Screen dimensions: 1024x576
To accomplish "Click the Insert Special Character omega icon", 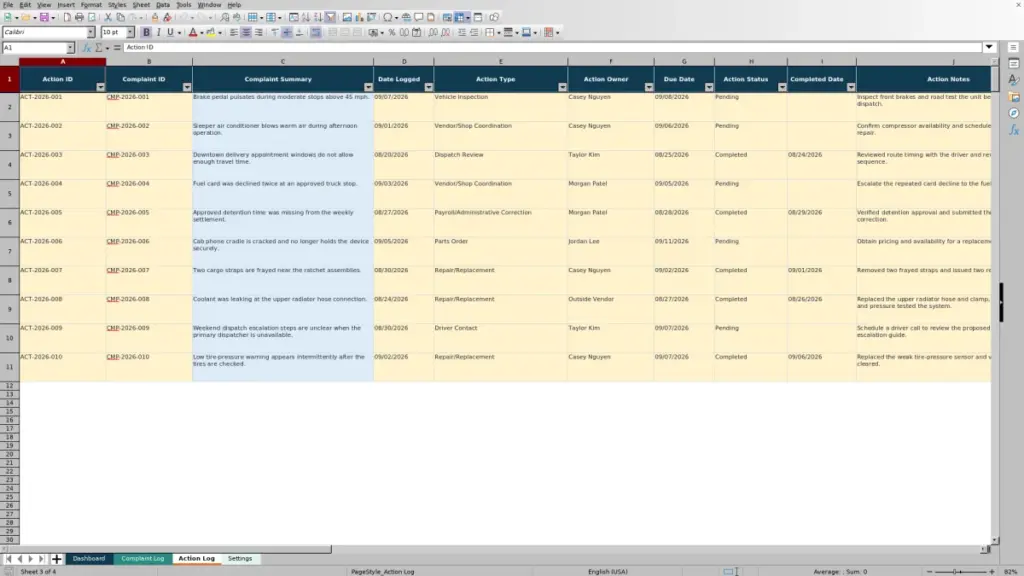I will [388, 17].
